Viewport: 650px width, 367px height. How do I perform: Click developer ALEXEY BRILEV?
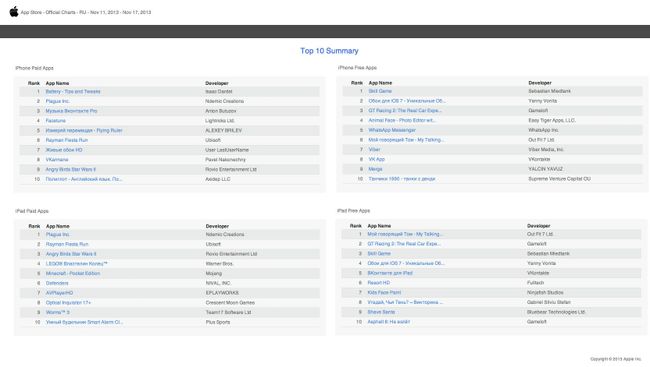pyautogui.click(x=223, y=131)
